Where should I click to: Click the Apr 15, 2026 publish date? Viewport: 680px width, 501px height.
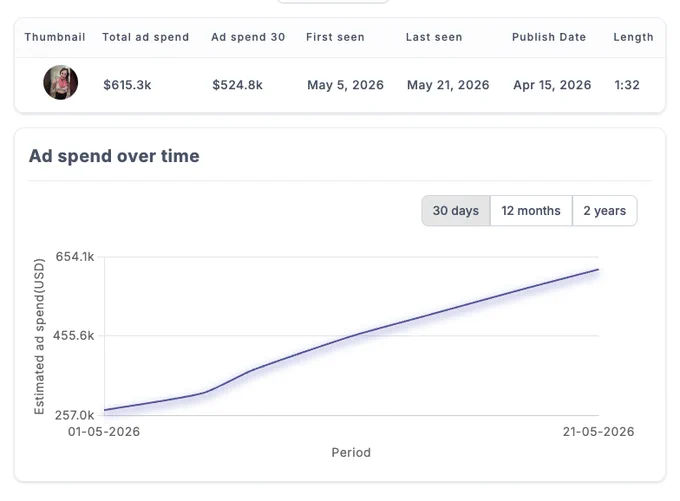coord(552,85)
